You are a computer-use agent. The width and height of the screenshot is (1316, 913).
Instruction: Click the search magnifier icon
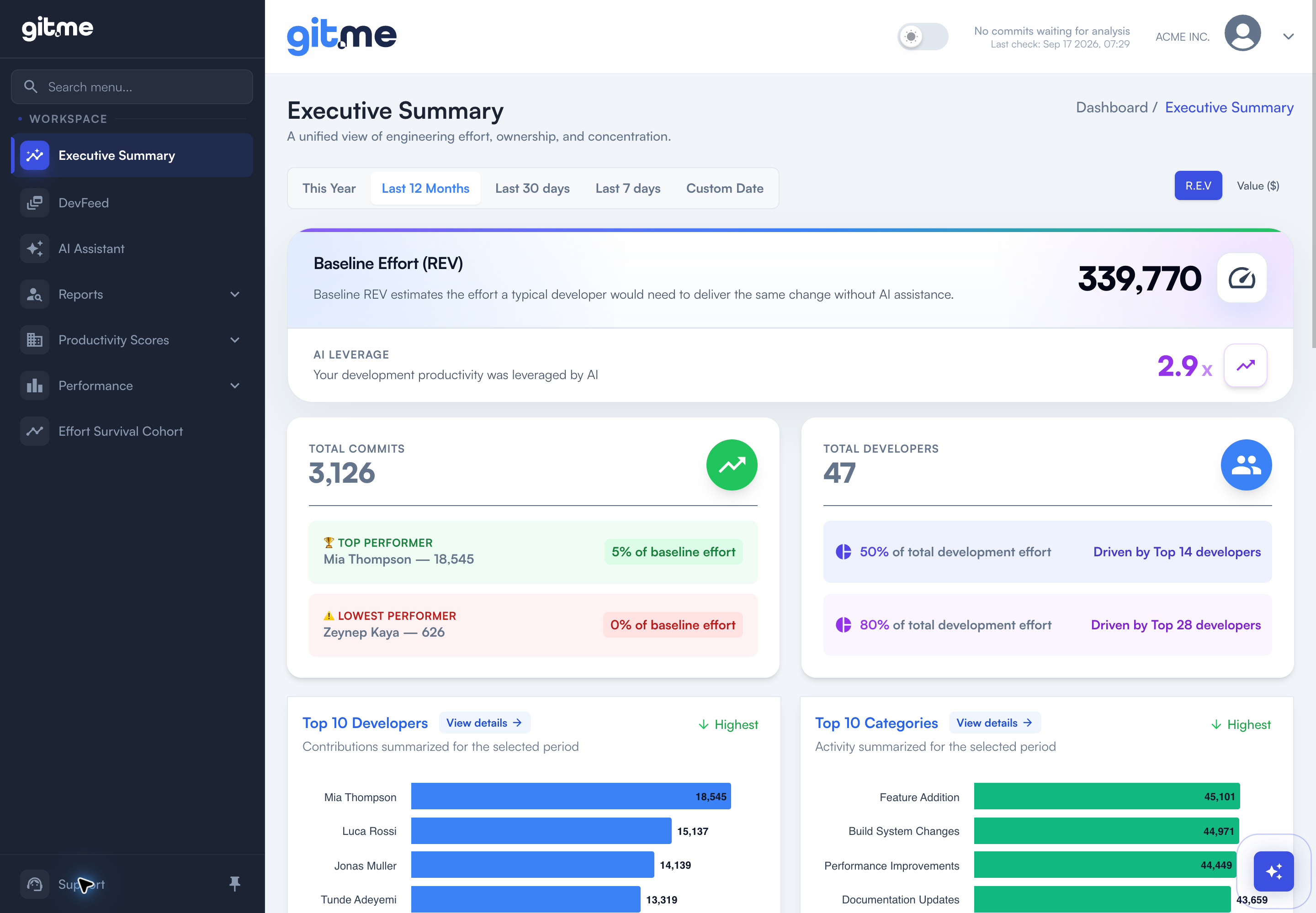[31, 87]
